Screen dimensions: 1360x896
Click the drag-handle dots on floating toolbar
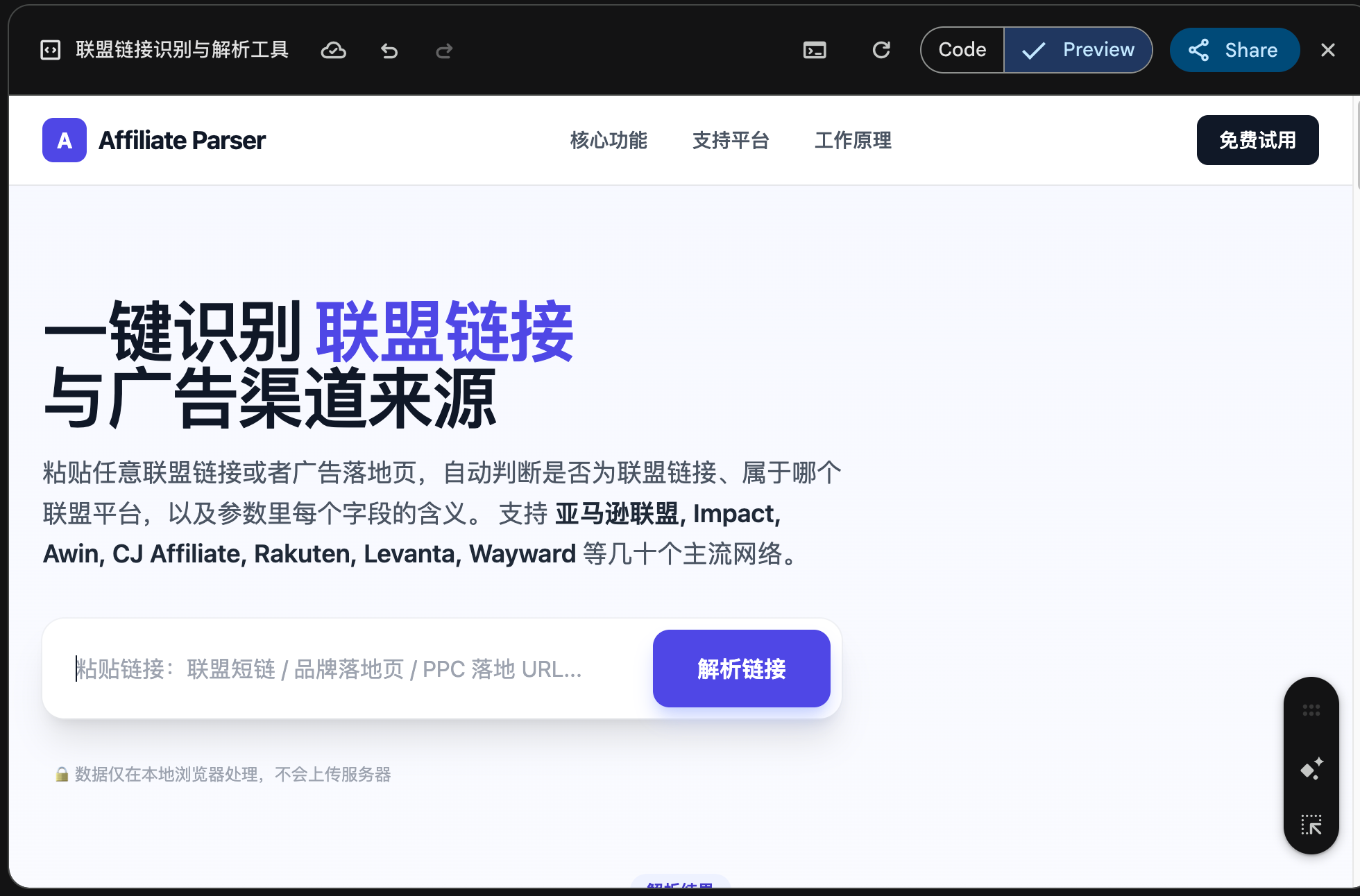(1311, 710)
